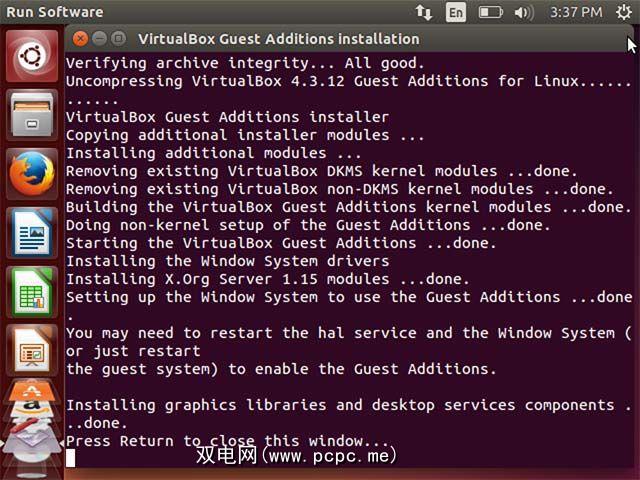Screen dimensions: 640x480
Task: Open Firefox web browser
Action: pyautogui.click(x=32, y=173)
